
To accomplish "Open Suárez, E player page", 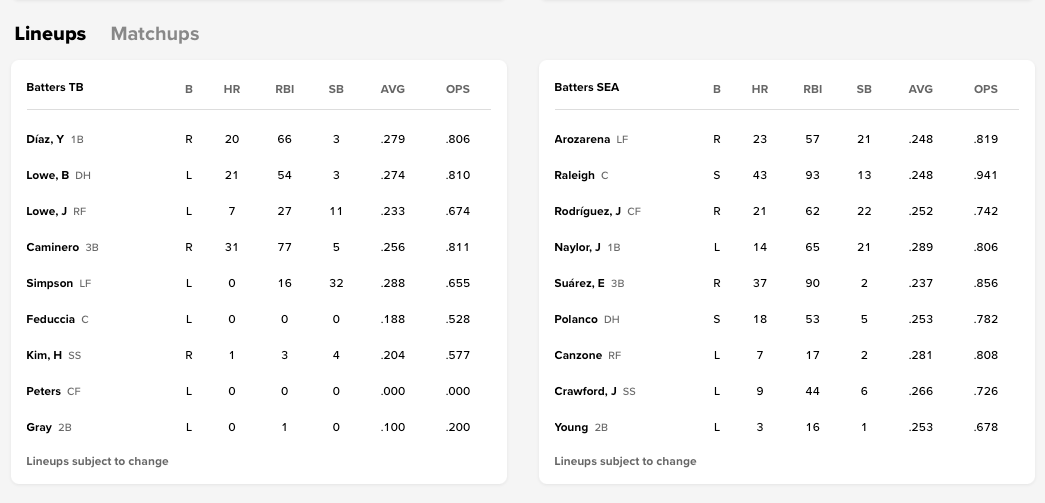I will pyautogui.click(x=579, y=283).
